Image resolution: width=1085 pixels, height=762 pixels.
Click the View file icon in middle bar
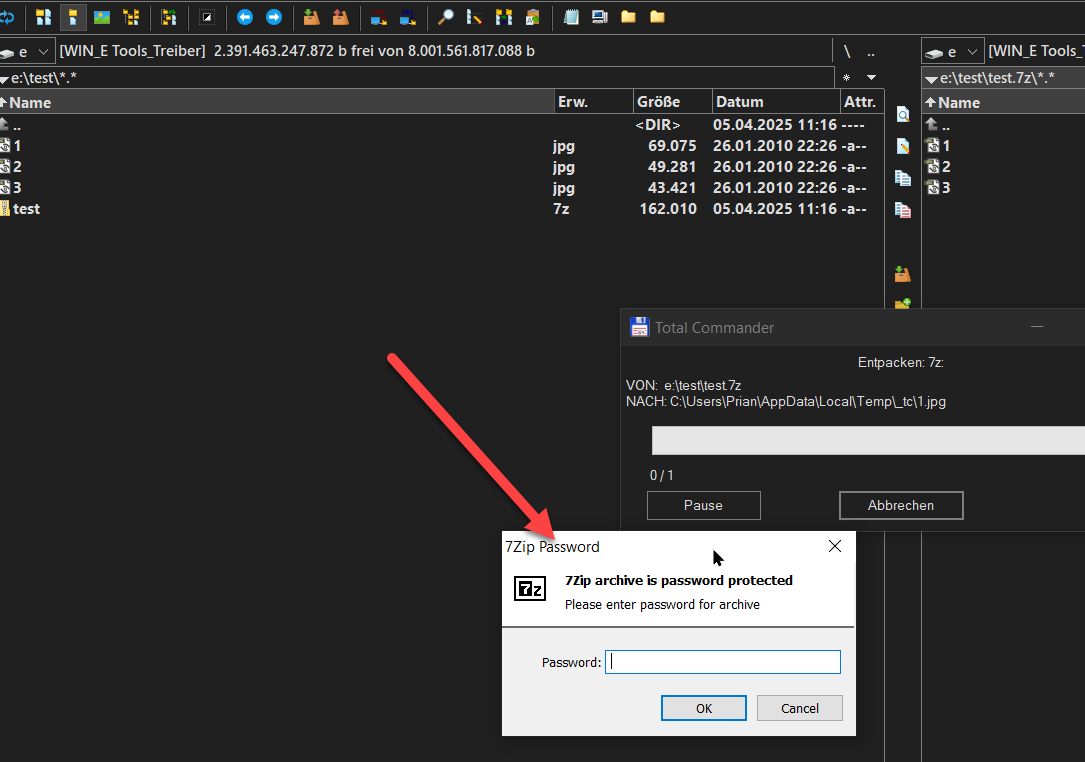click(903, 114)
